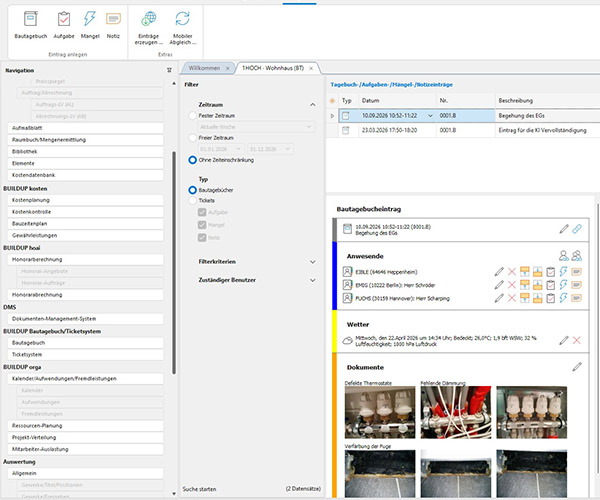The width and height of the screenshot is (600, 500).
Task: Collapse the Zeitraum filter section
Action: [313, 104]
